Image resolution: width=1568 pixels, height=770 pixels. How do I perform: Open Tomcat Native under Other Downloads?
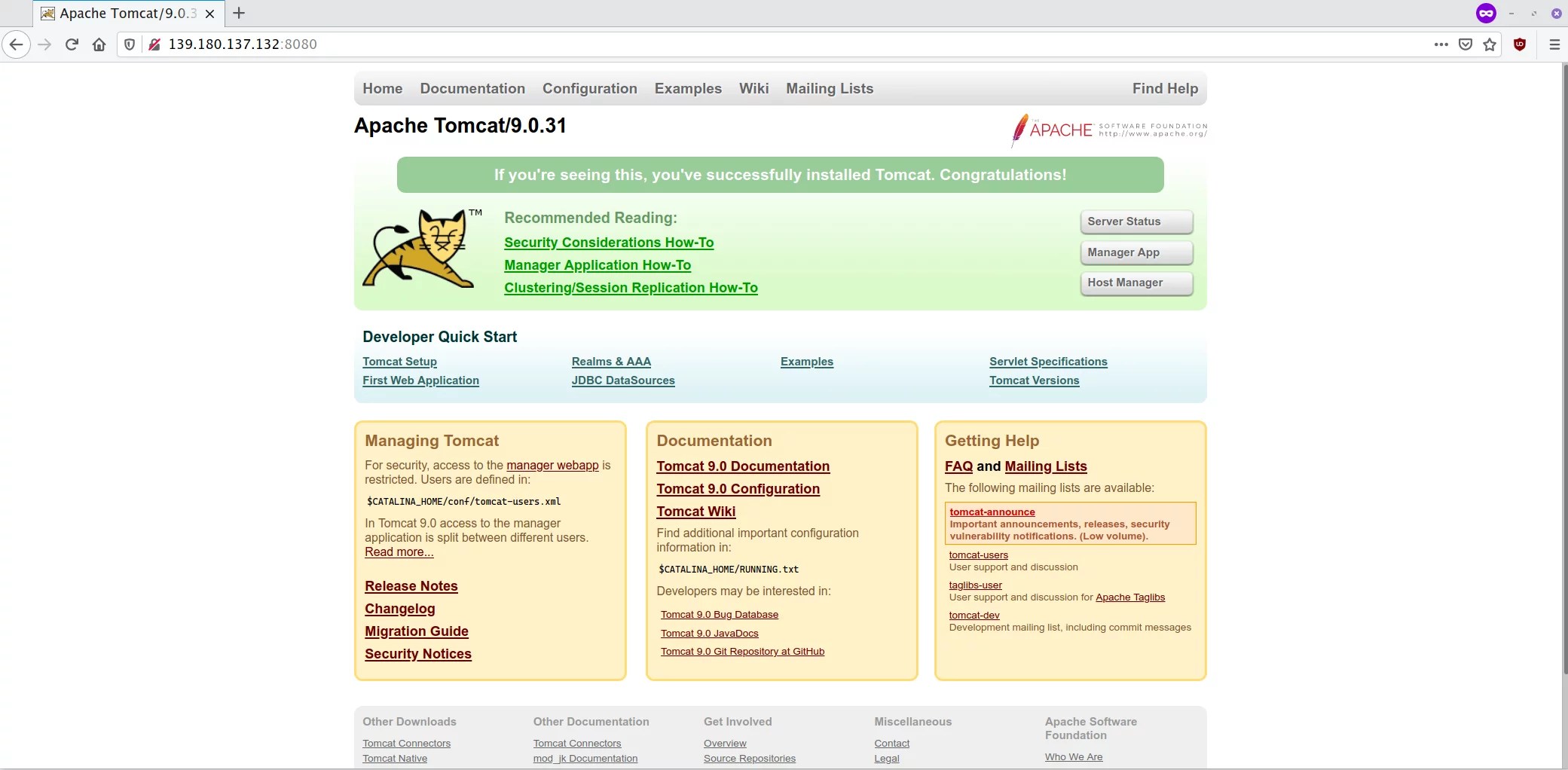[x=395, y=759]
